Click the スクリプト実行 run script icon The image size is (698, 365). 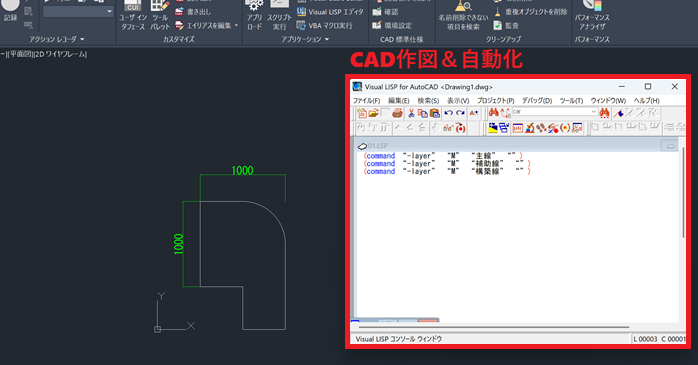point(279,16)
